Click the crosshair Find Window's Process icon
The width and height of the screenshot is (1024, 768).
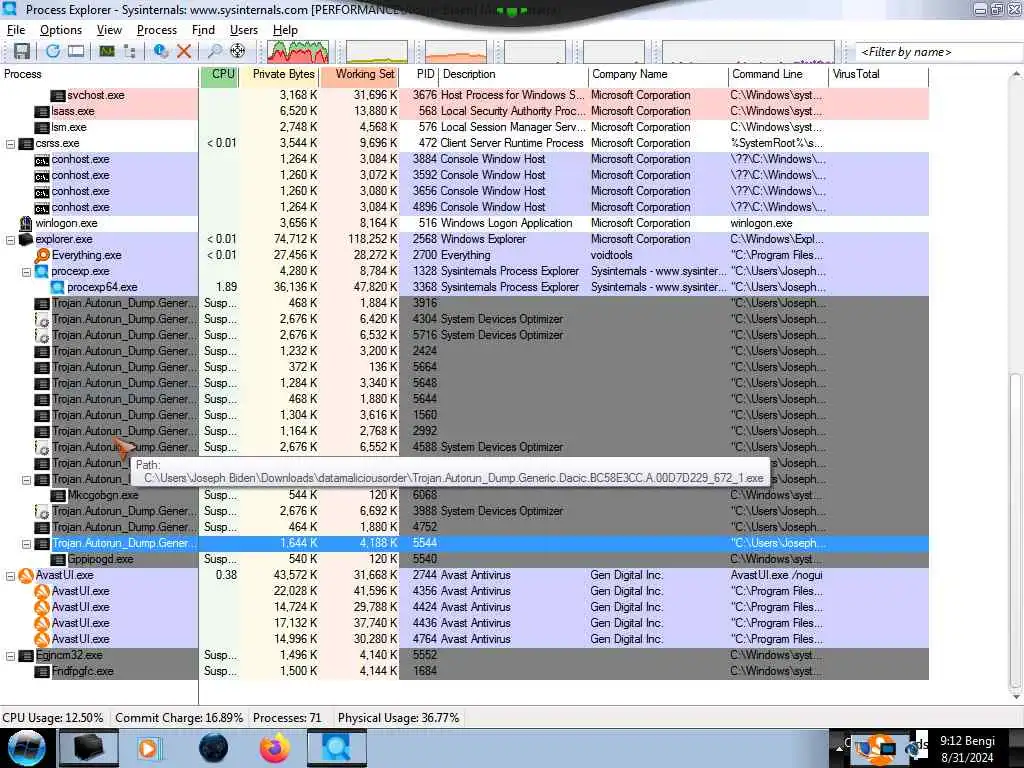[238, 52]
